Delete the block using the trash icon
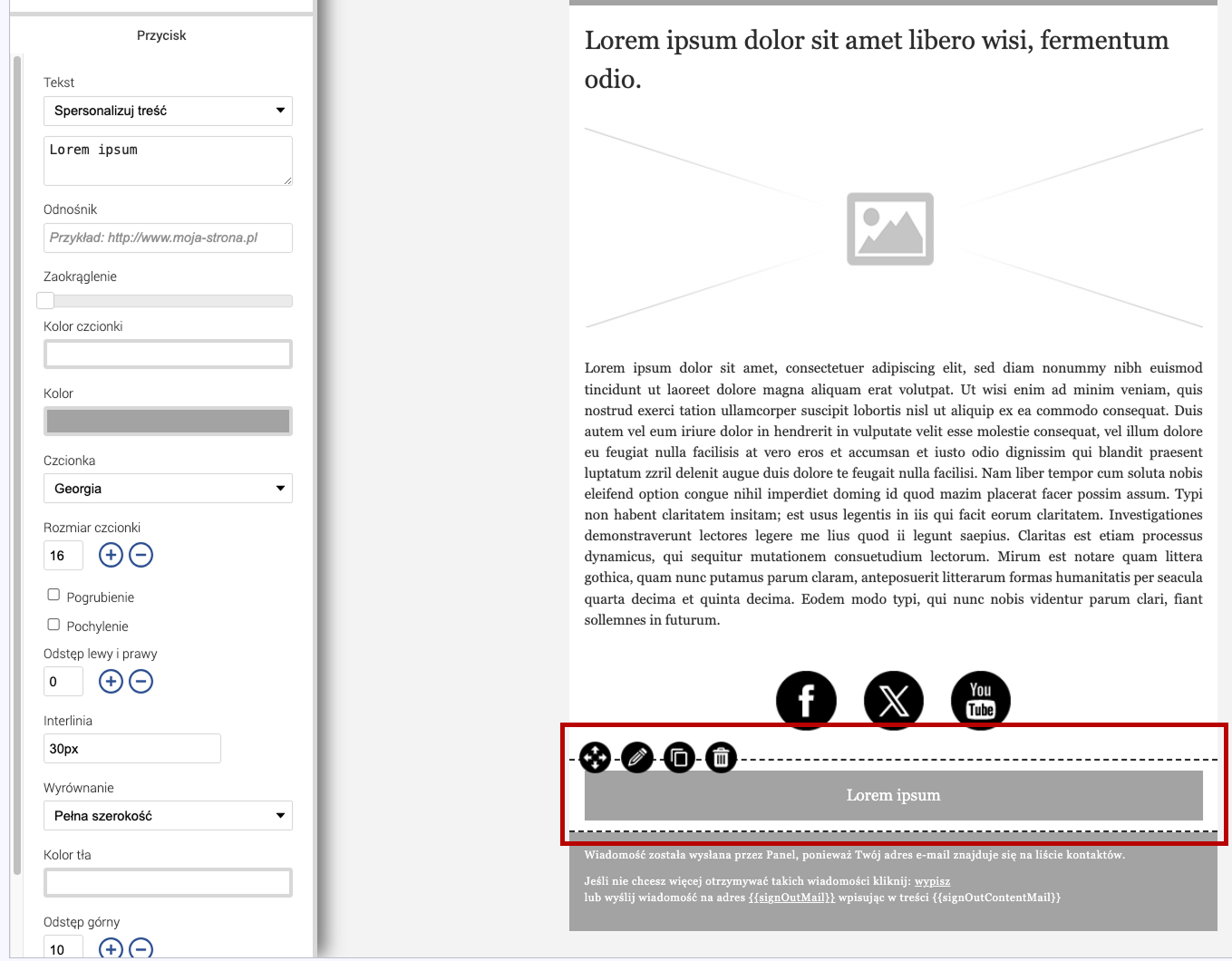The width and height of the screenshot is (1232, 961). click(x=721, y=757)
